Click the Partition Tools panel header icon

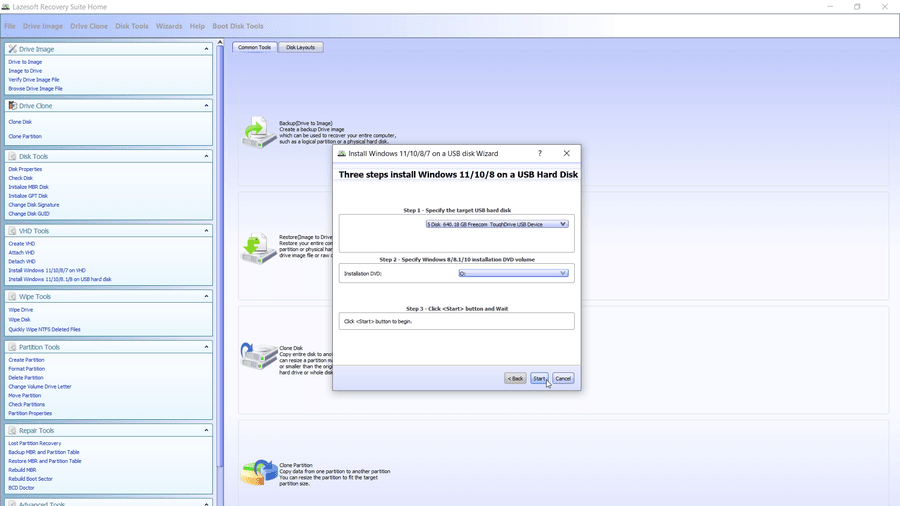tap(13, 347)
